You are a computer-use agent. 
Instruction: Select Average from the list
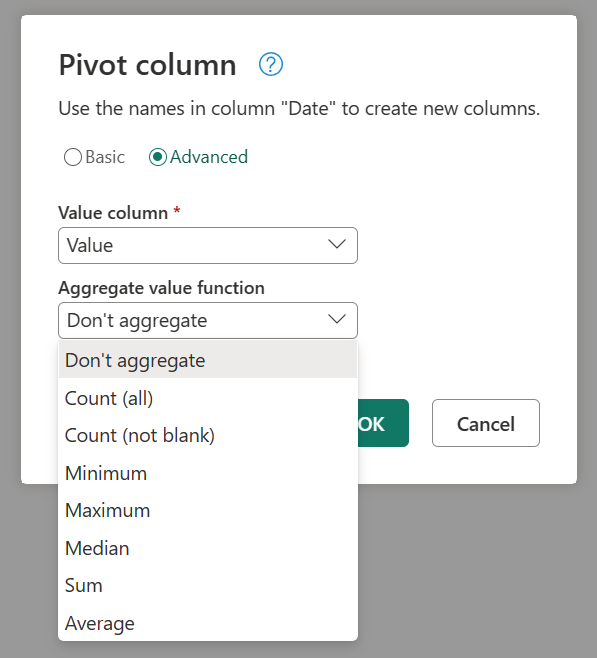tap(208, 623)
